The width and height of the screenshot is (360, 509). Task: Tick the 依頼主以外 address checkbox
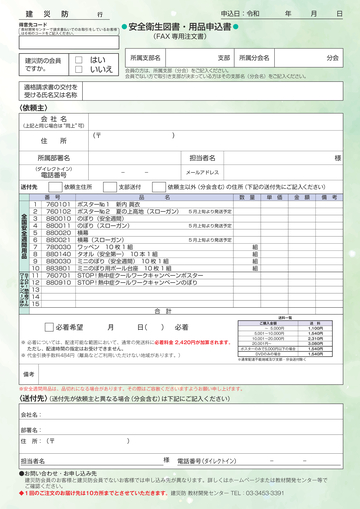click(x=159, y=187)
